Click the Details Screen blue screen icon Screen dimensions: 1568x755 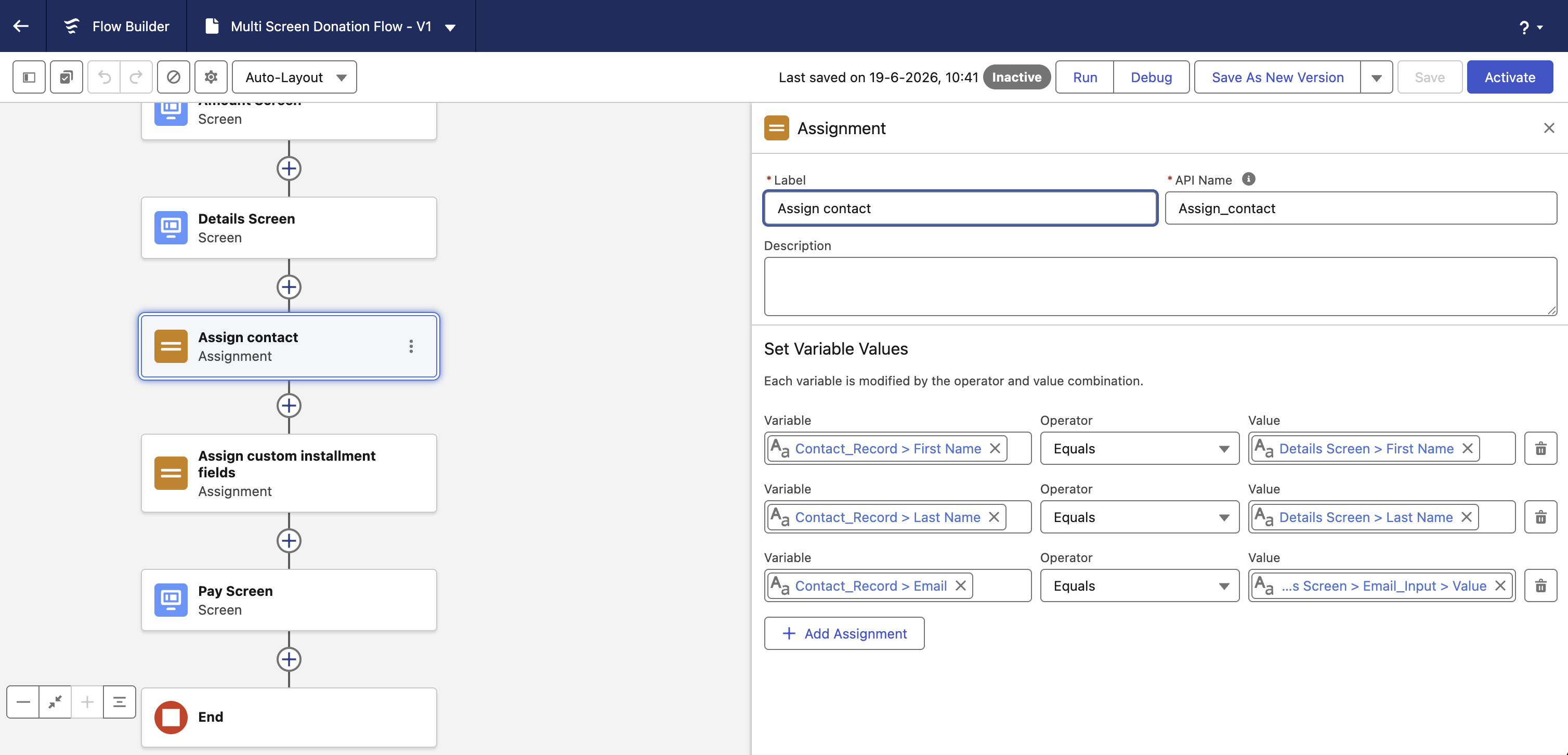point(171,228)
